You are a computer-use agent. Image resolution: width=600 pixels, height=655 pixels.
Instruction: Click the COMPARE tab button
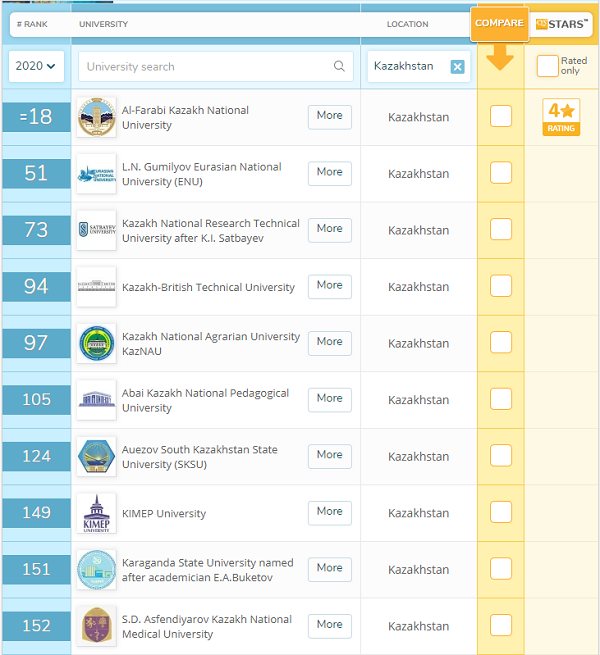tap(499, 23)
